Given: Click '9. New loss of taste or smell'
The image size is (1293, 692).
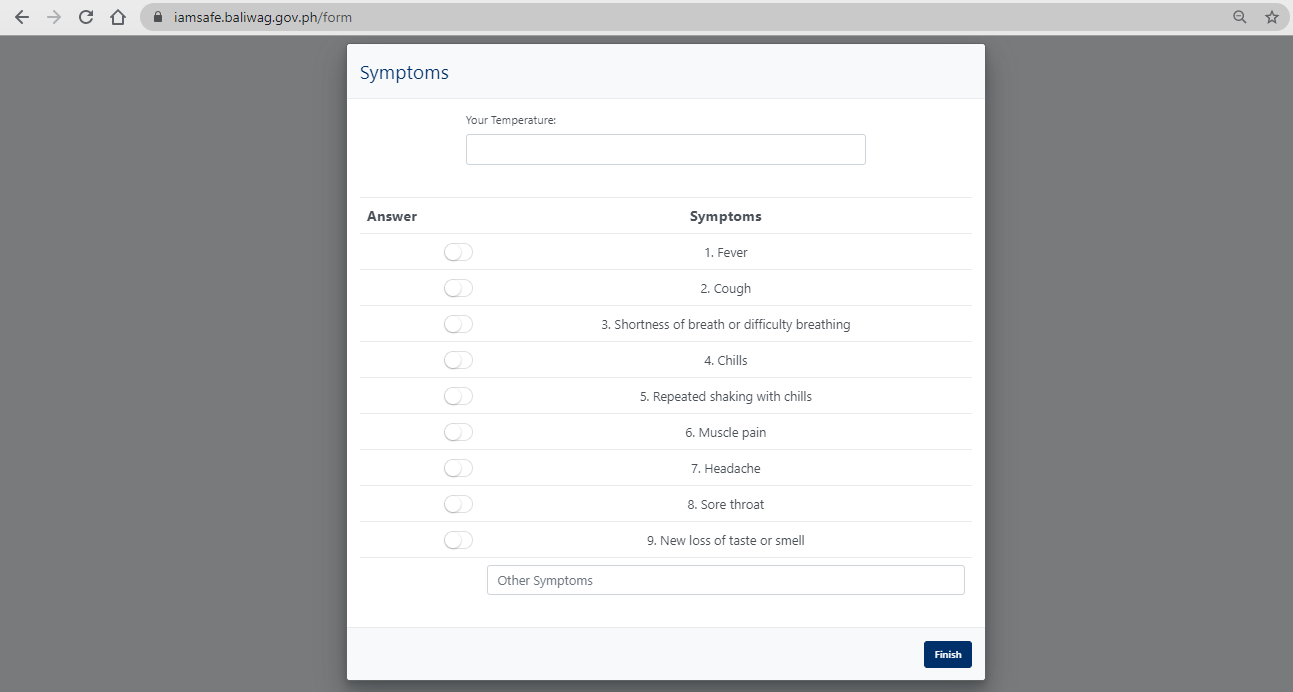Looking at the screenshot, I should [x=726, y=540].
